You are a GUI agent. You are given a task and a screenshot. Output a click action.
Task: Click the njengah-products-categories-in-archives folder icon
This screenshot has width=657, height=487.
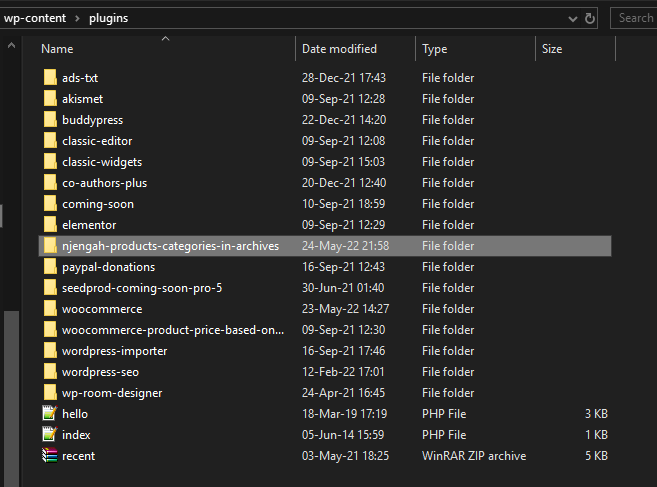(50, 246)
